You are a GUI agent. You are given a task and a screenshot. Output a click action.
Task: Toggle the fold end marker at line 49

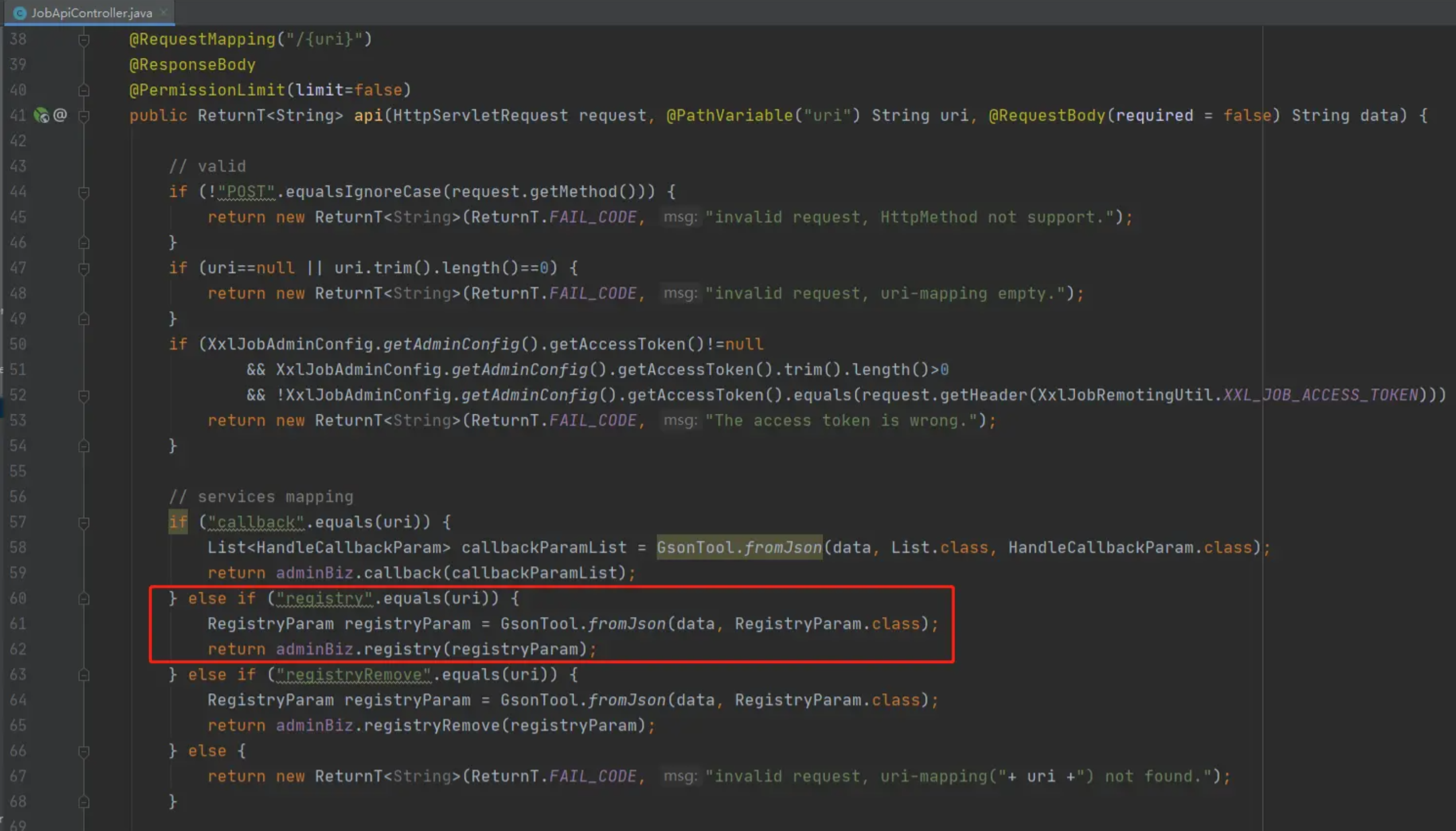[84, 319]
